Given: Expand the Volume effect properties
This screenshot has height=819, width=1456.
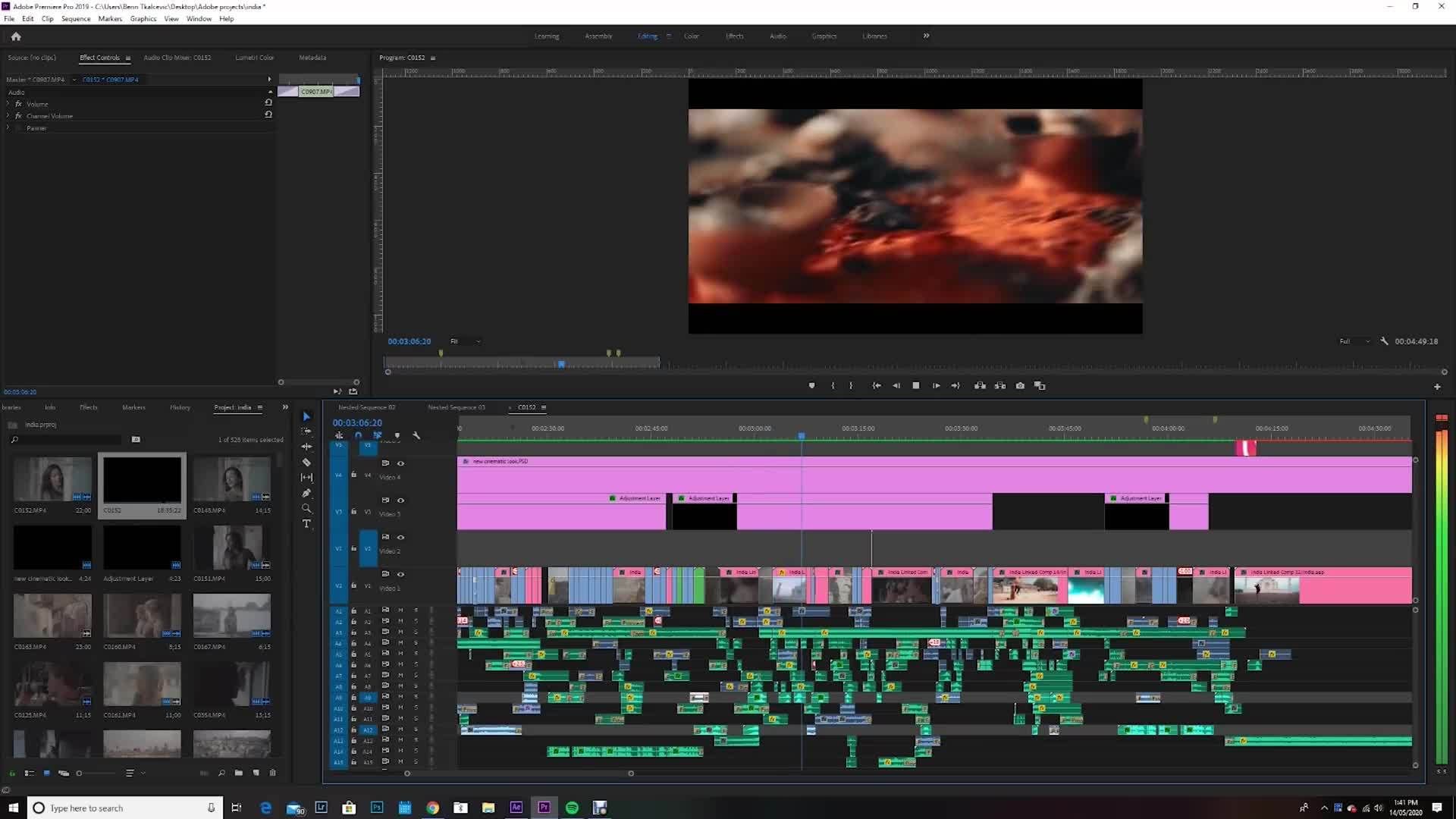Looking at the screenshot, I should [x=8, y=104].
